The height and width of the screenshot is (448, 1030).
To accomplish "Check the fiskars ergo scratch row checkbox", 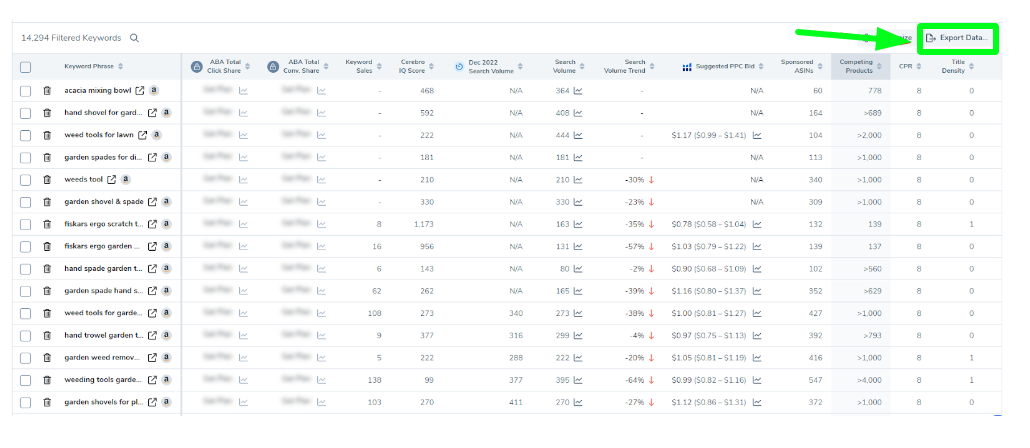I will pos(25,225).
